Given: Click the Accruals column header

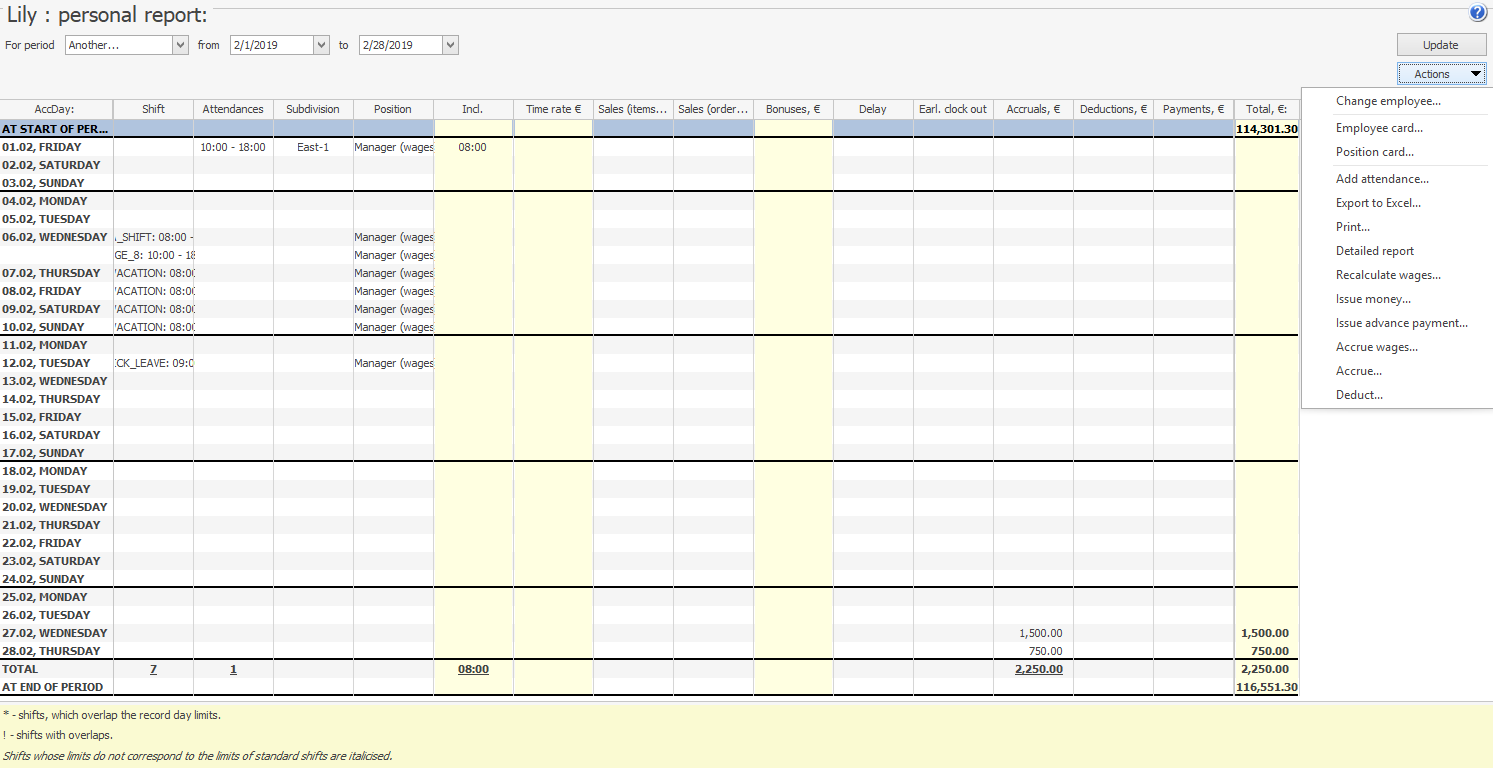Looking at the screenshot, I should point(1033,109).
